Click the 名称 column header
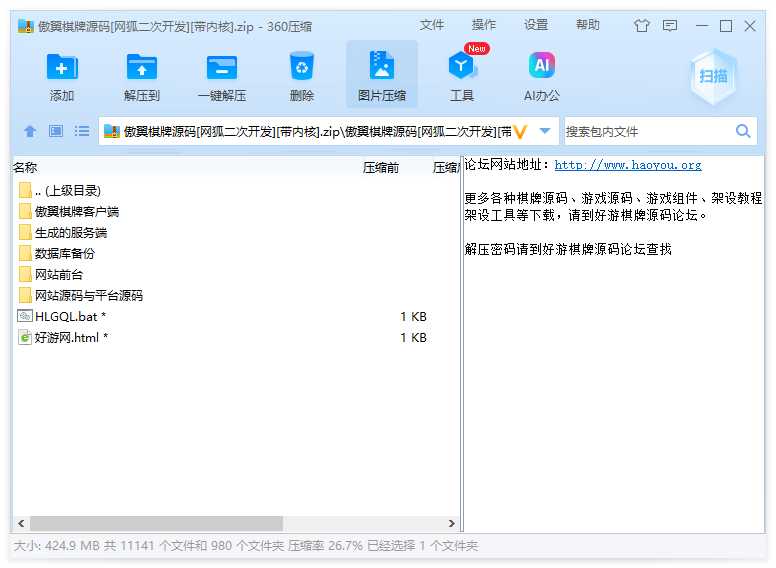 pyautogui.click(x=25, y=167)
